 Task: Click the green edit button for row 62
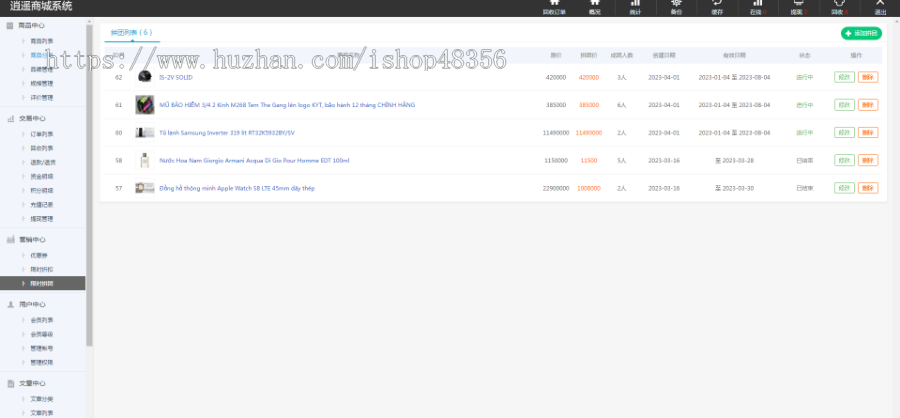coord(844,77)
